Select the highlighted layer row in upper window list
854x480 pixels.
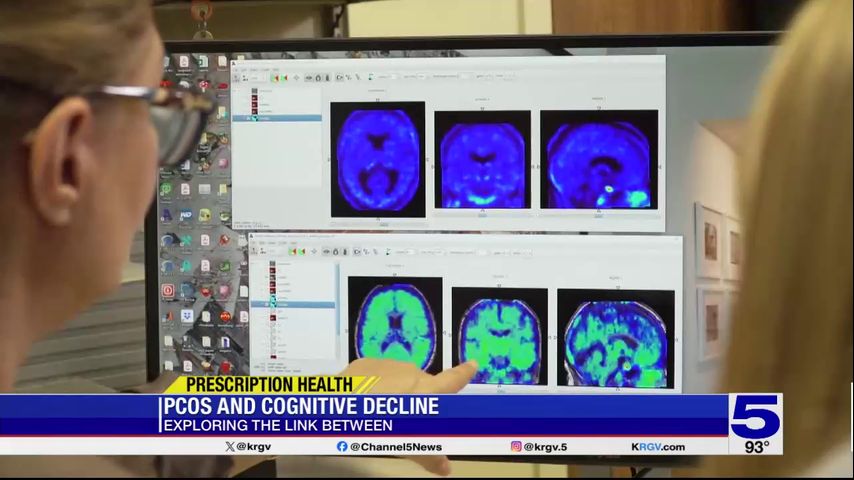click(x=277, y=118)
